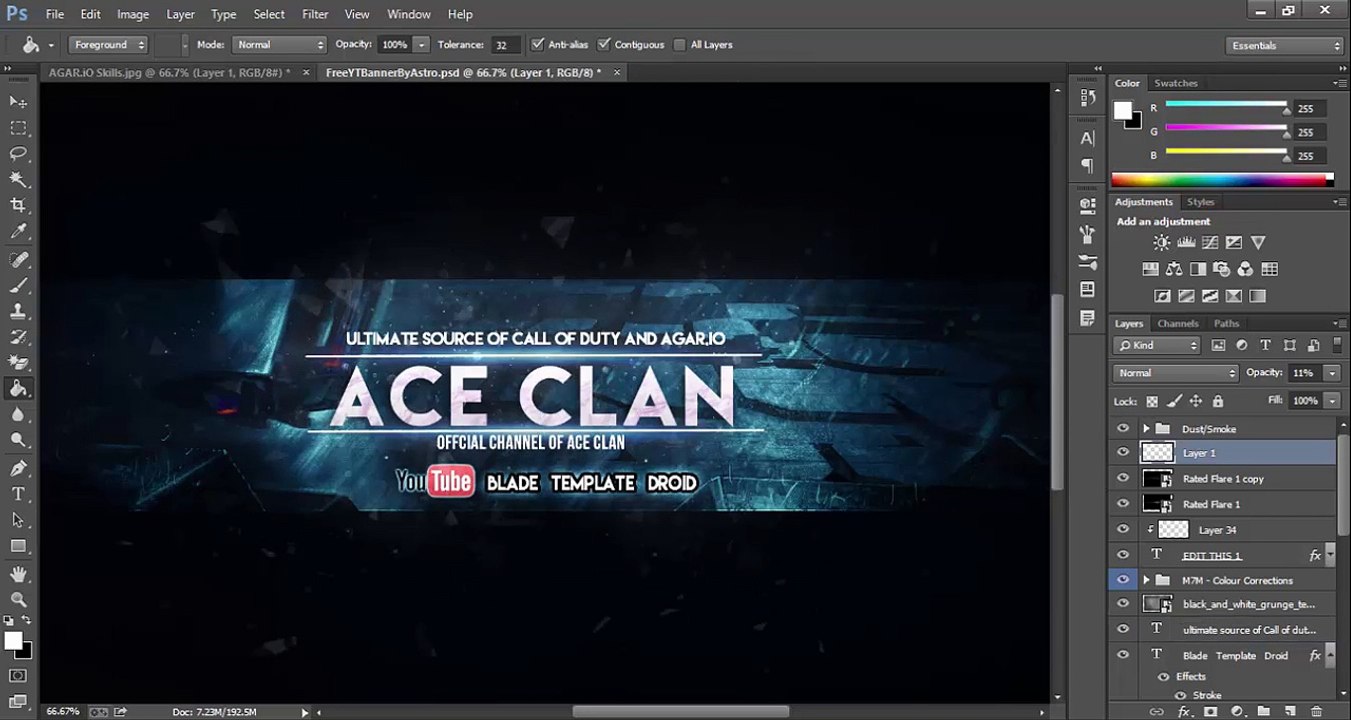Add a Brightness/Contrast adjustment
The height and width of the screenshot is (720, 1351).
[x=1161, y=243]
